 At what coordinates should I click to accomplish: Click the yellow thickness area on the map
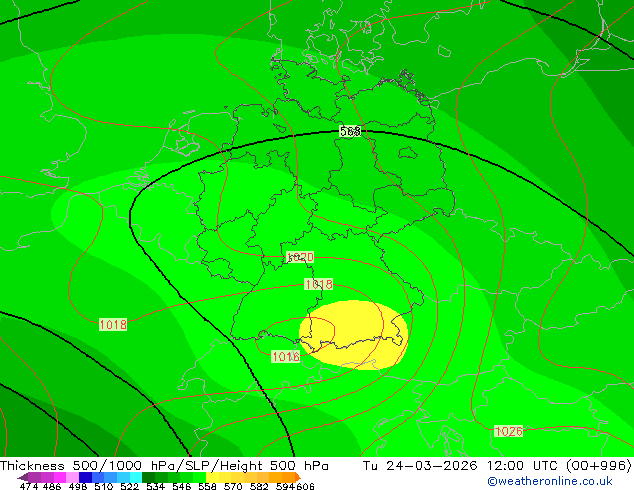point(354,335)
